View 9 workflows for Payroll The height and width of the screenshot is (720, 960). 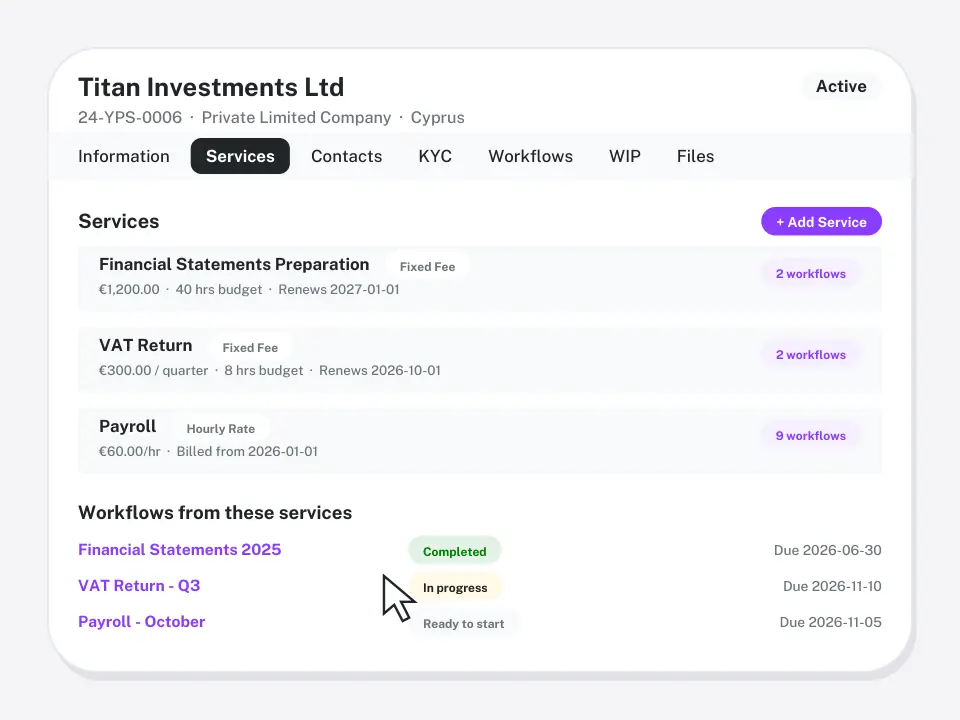pyautogui.click(x=811, y=435)
